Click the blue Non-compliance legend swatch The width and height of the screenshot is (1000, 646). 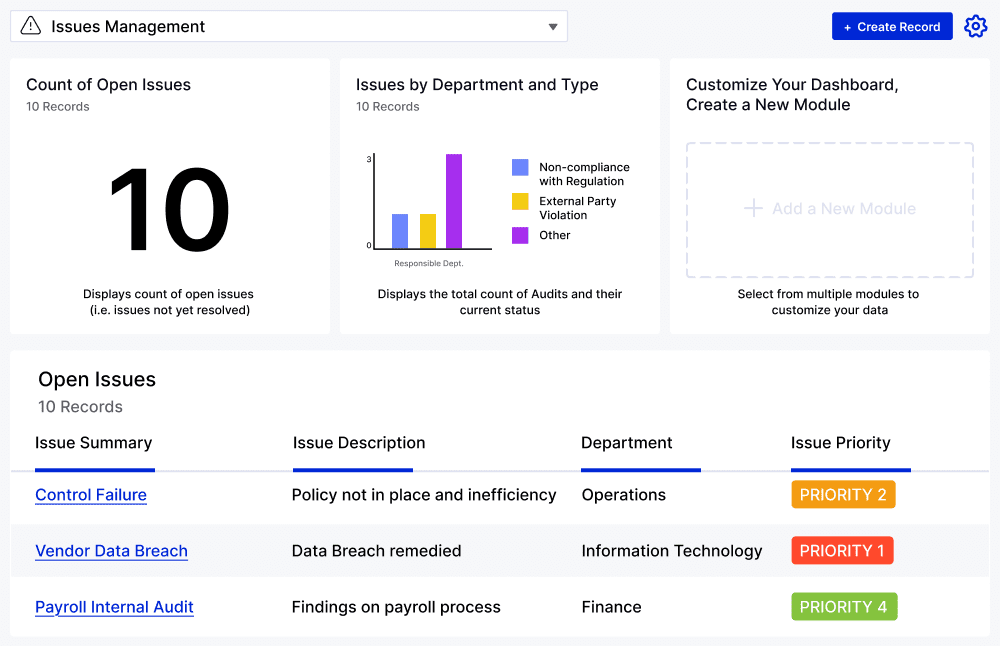pyautogui.click(x=520, y=168)
